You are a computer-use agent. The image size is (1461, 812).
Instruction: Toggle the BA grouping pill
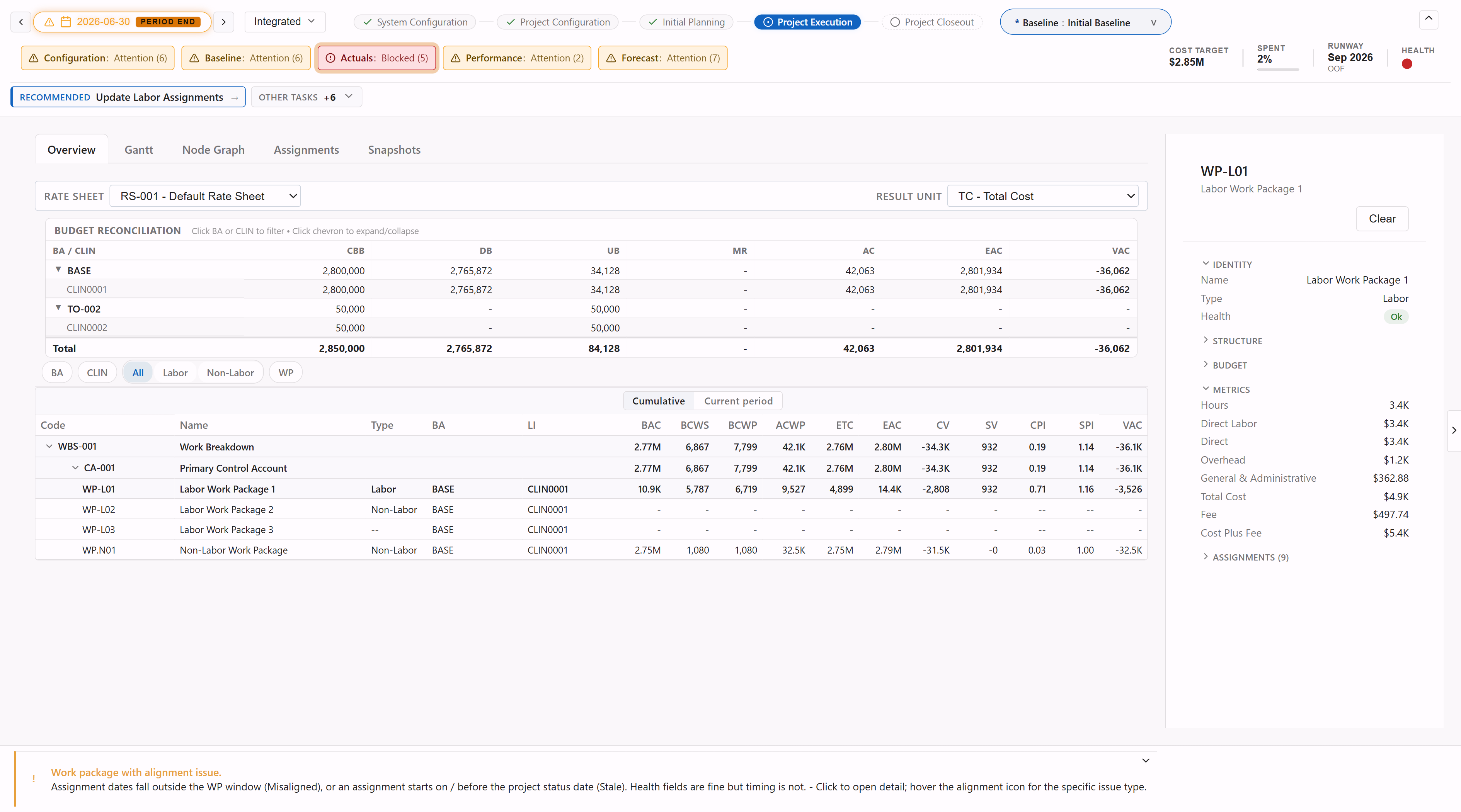tap(57, 372)
